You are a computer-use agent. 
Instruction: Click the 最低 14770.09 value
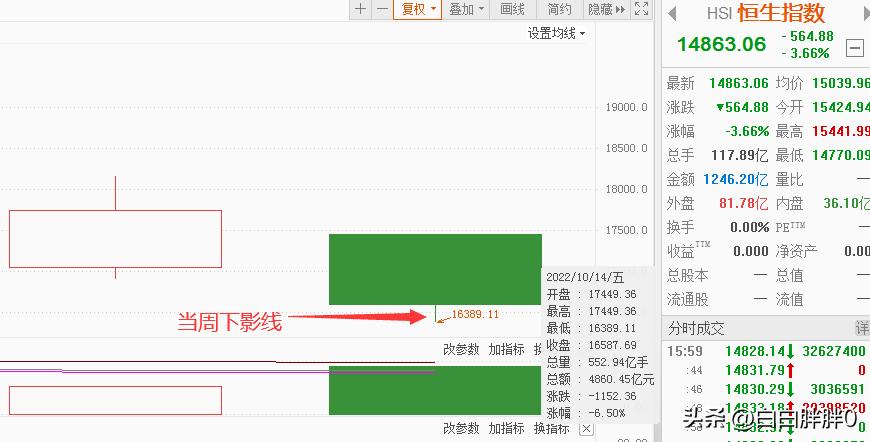point(841,155)
